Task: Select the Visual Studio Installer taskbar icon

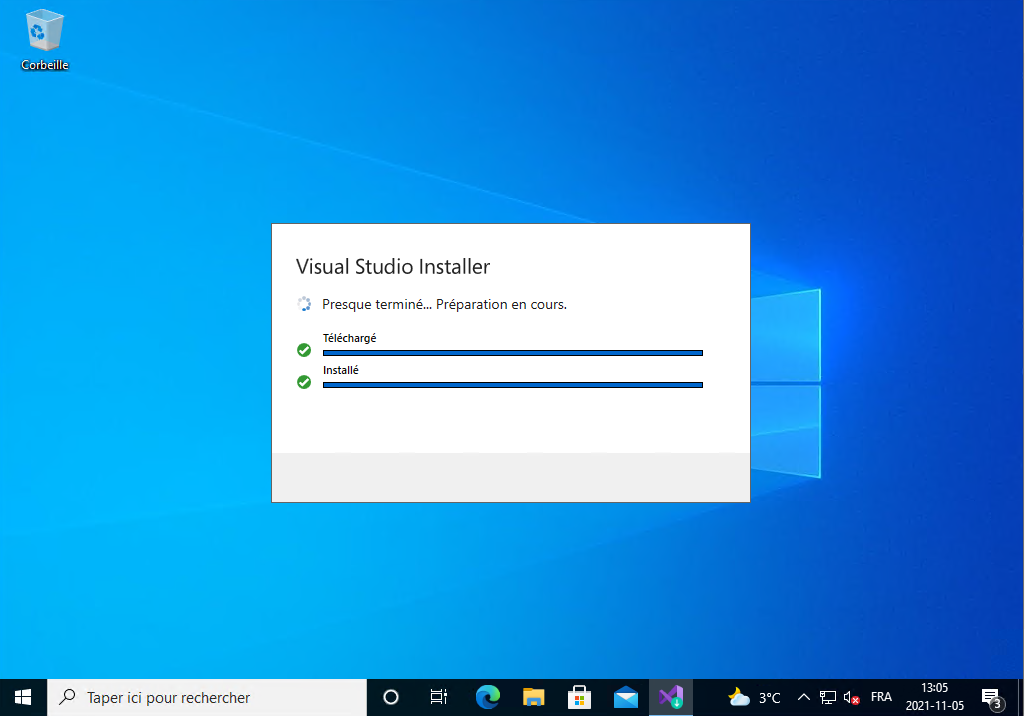Action: pyautogui.click(x=671, y=697)
